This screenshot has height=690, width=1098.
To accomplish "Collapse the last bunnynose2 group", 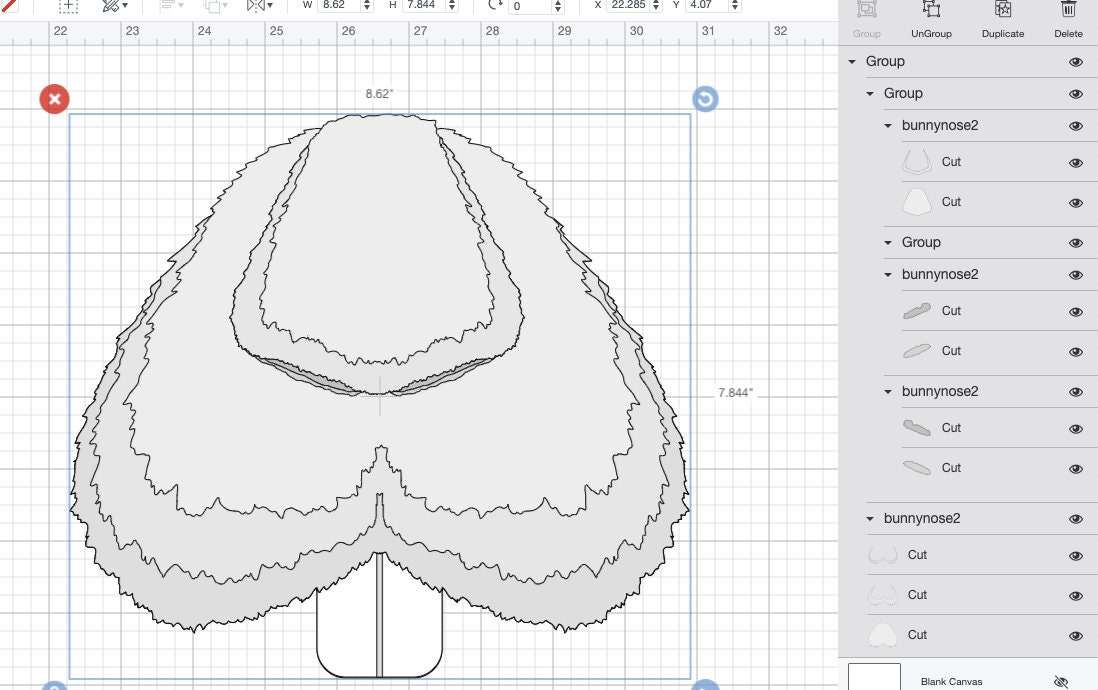I will coord(868,518).
